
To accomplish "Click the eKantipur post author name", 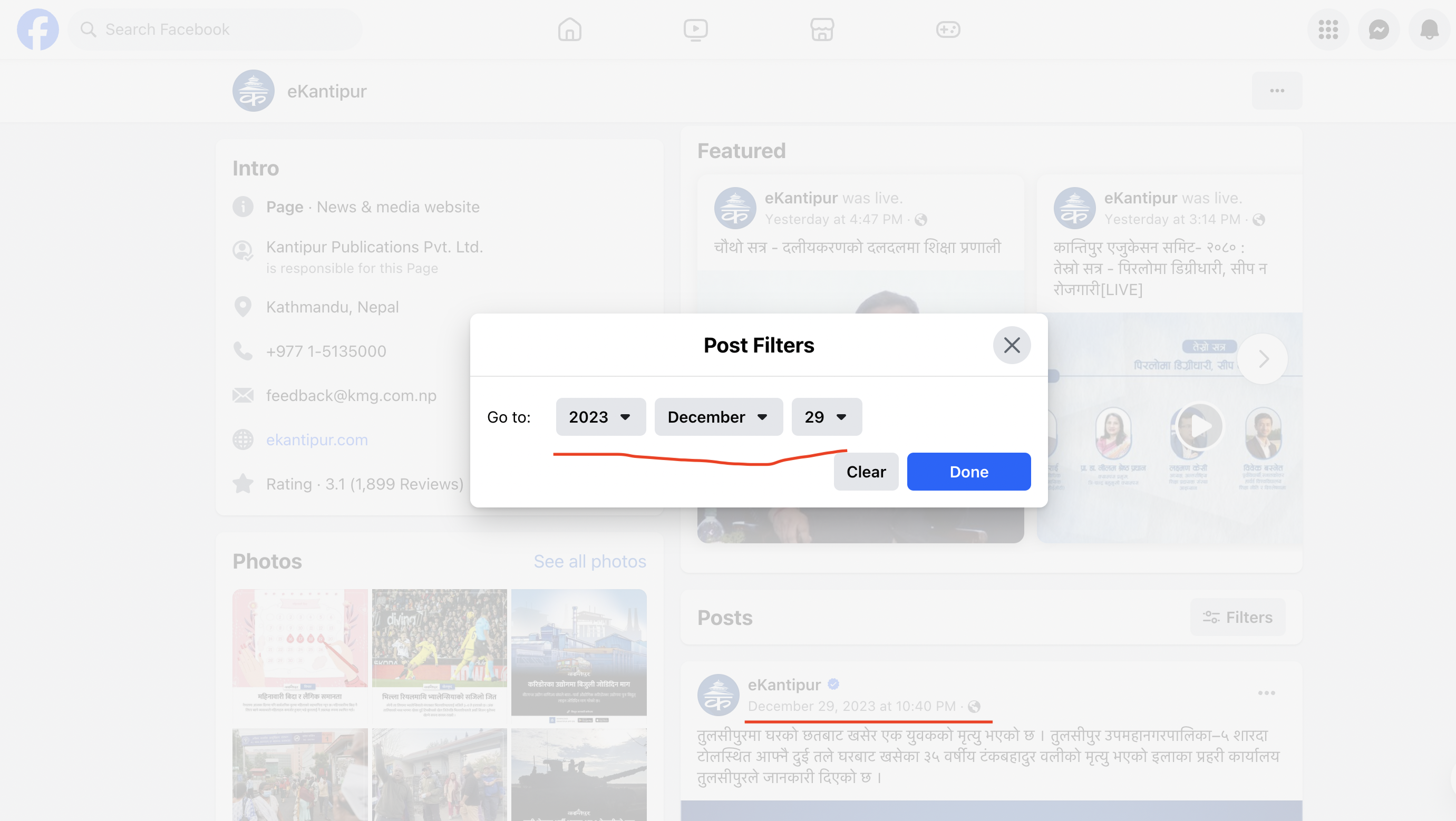I will [784, 685].
